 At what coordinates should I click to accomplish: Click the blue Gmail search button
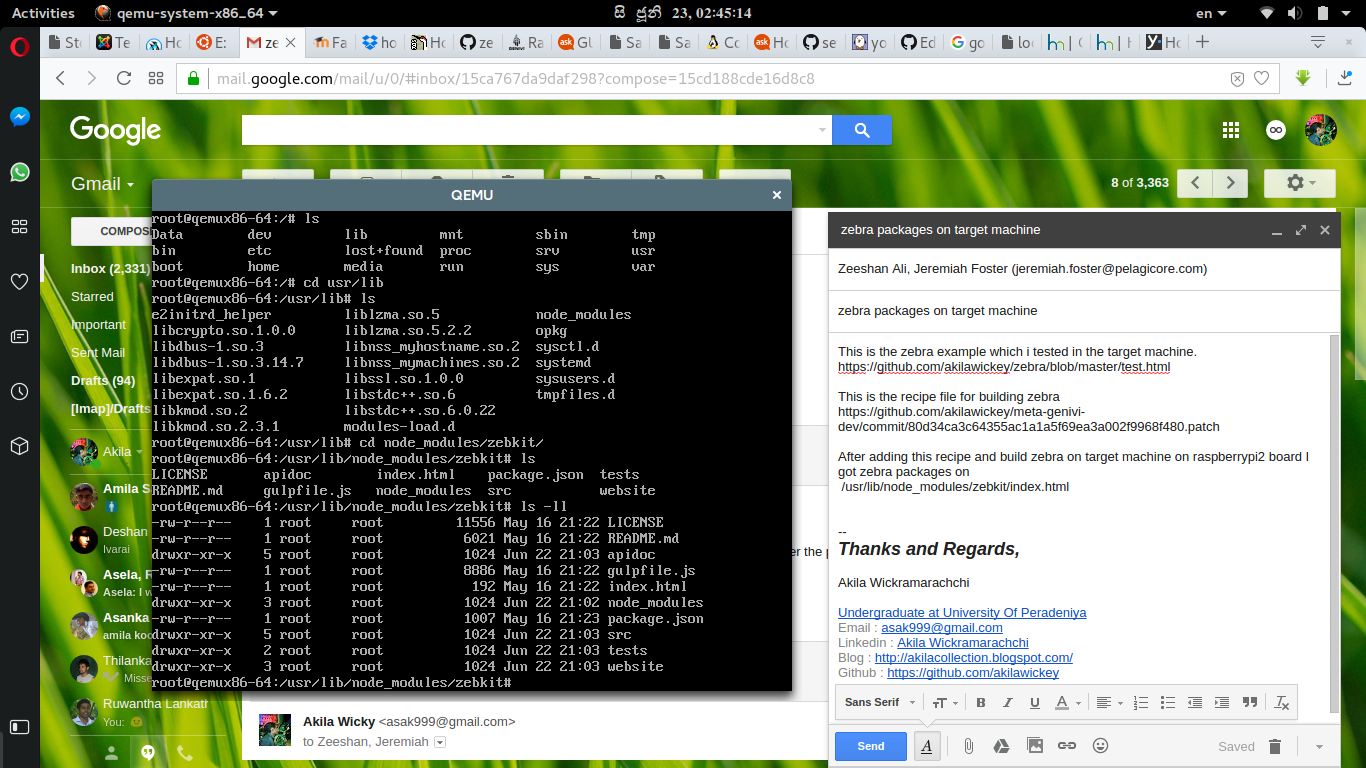(862, 130)
